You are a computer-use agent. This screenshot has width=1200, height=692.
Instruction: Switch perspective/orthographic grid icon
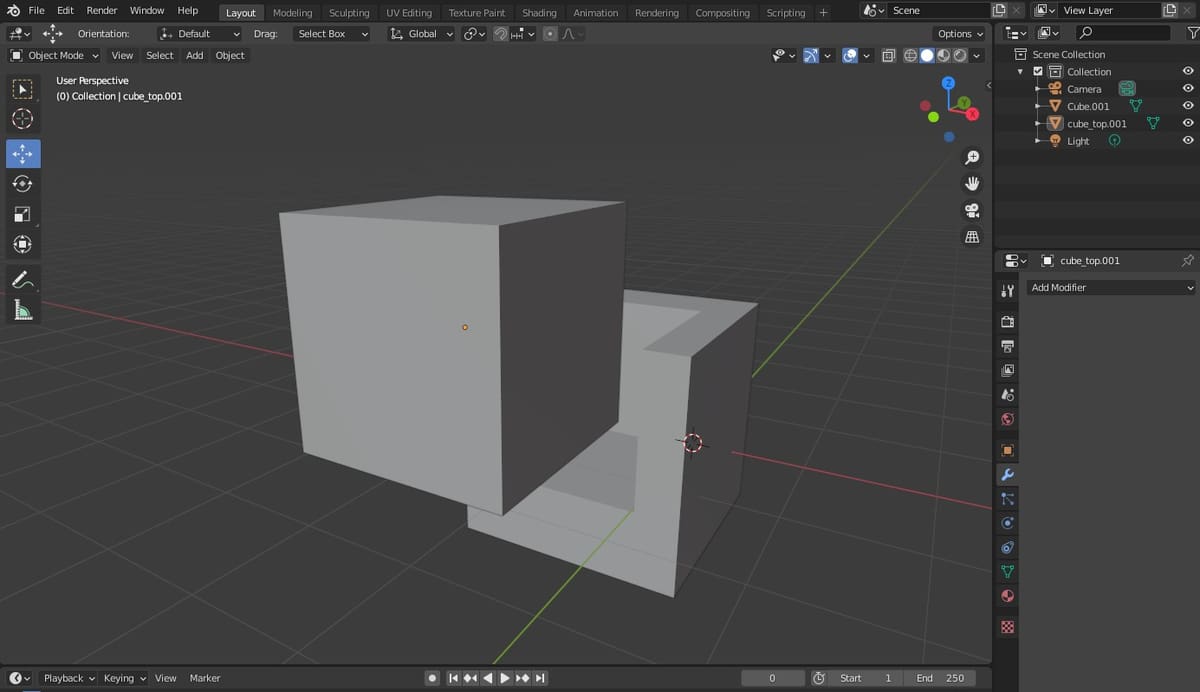[971, 237]
